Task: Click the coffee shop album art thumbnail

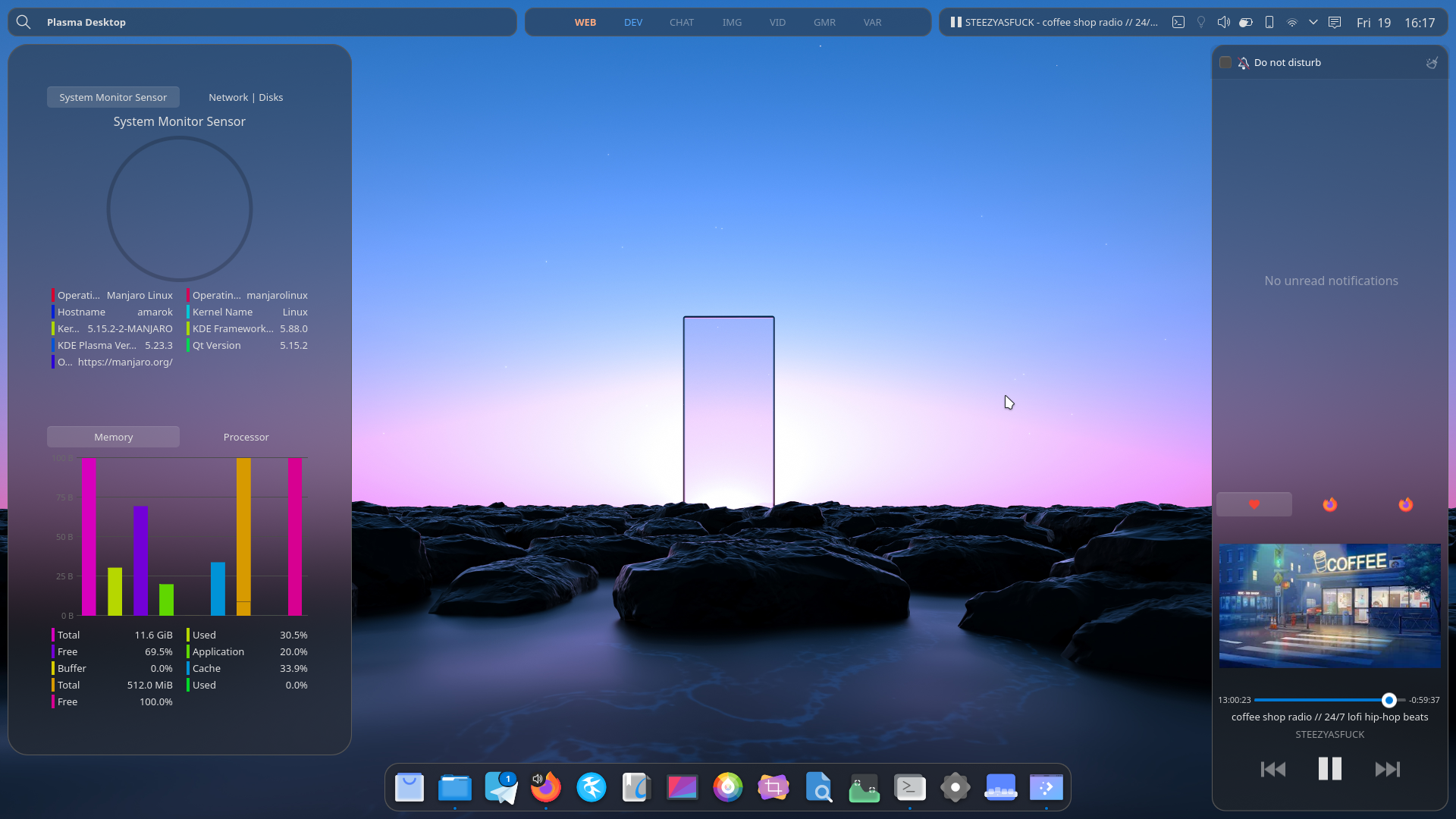Action: (1329, 606)
